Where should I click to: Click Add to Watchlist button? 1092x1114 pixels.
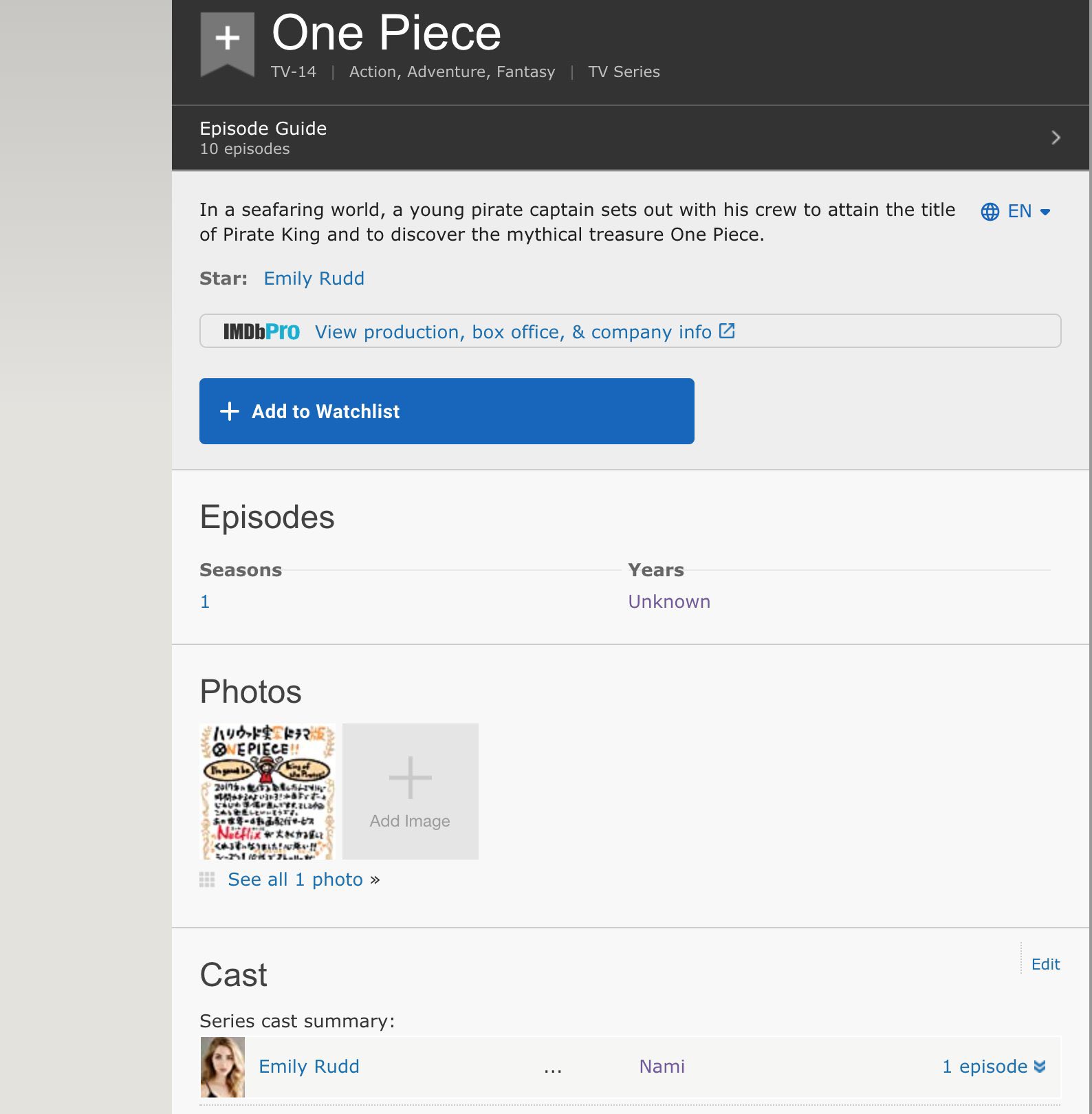(447, 411)
